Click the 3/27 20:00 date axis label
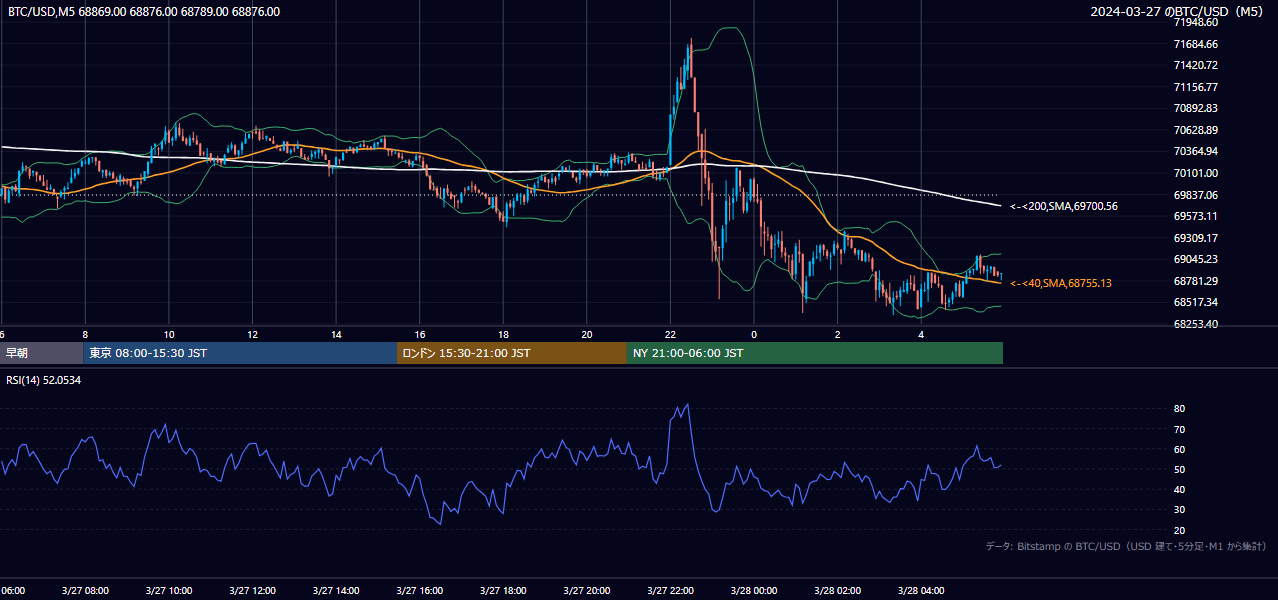Screen dimensions: 1278x600 [x=587, y=590]
